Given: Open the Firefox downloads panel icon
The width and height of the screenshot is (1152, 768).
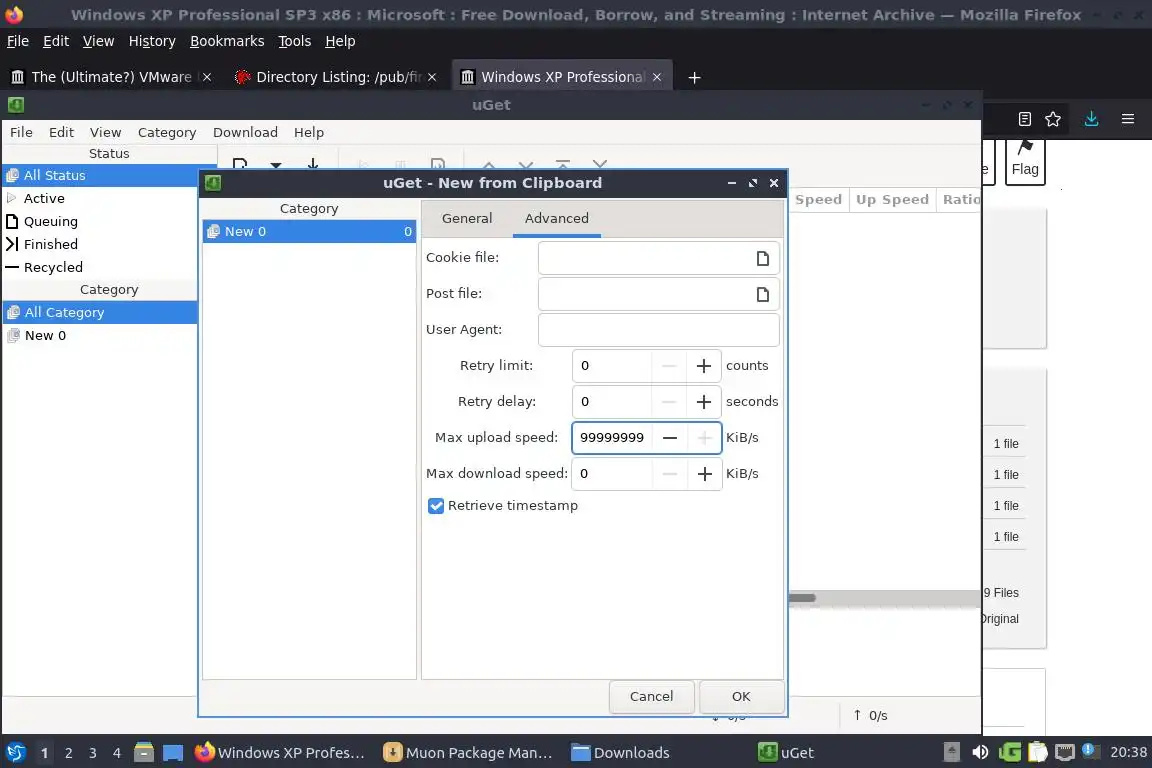Looking at the screenshot, I should (x=1091, y=119).
